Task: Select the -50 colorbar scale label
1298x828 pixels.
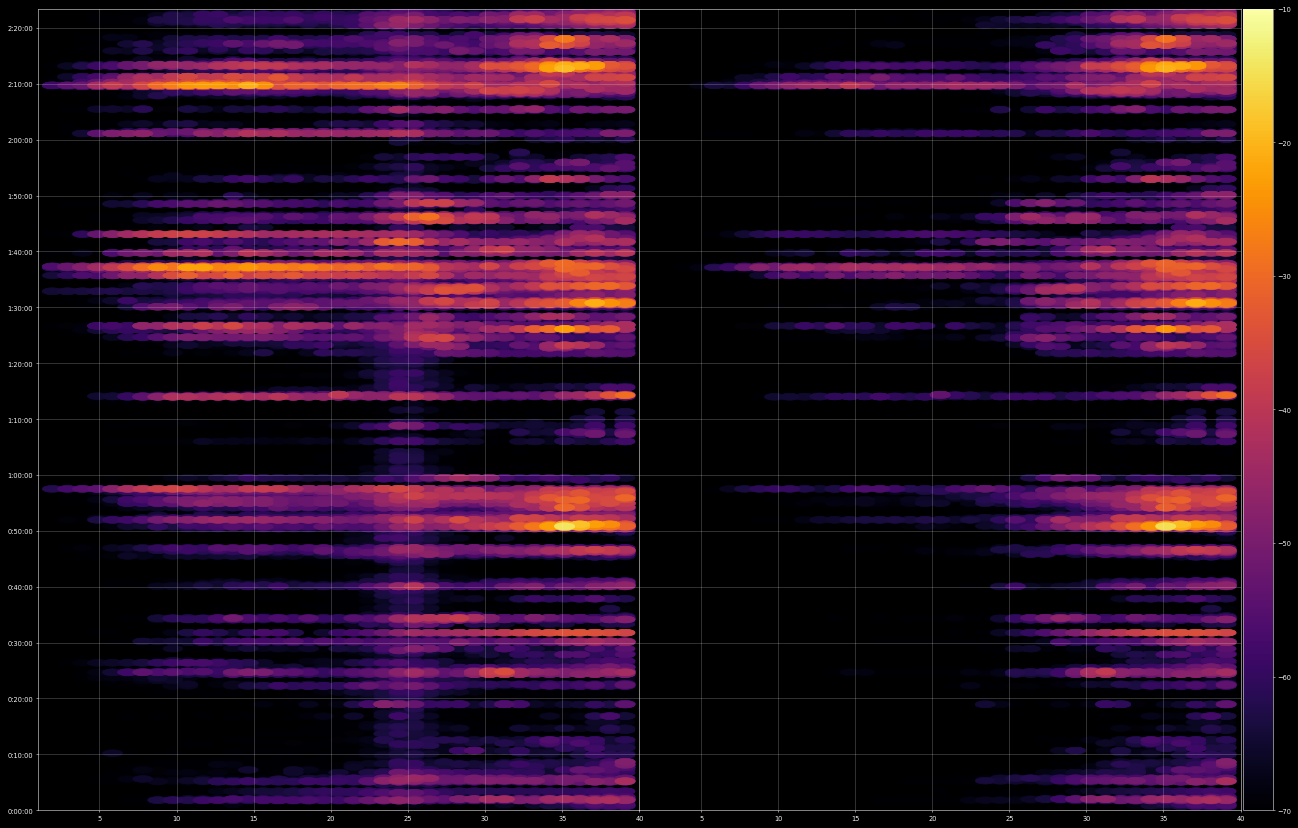Action: (1283, 543)
